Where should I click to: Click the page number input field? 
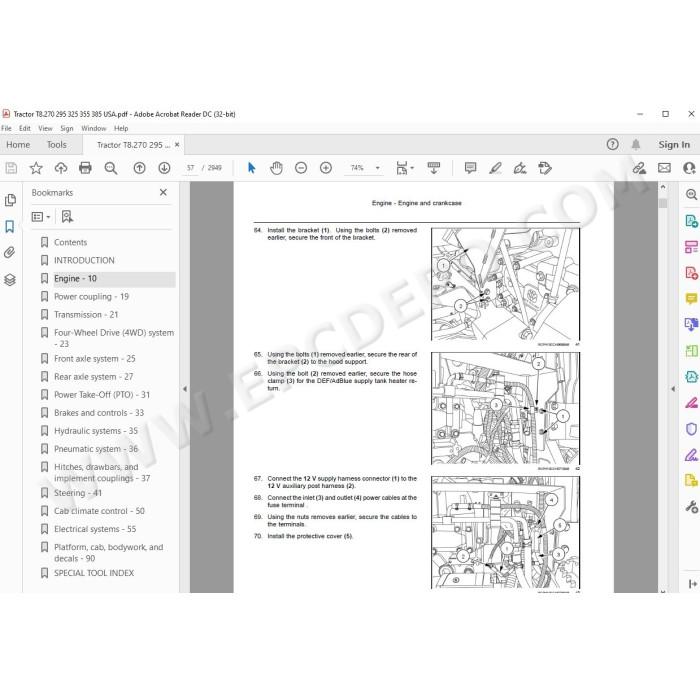click(191, 168)
